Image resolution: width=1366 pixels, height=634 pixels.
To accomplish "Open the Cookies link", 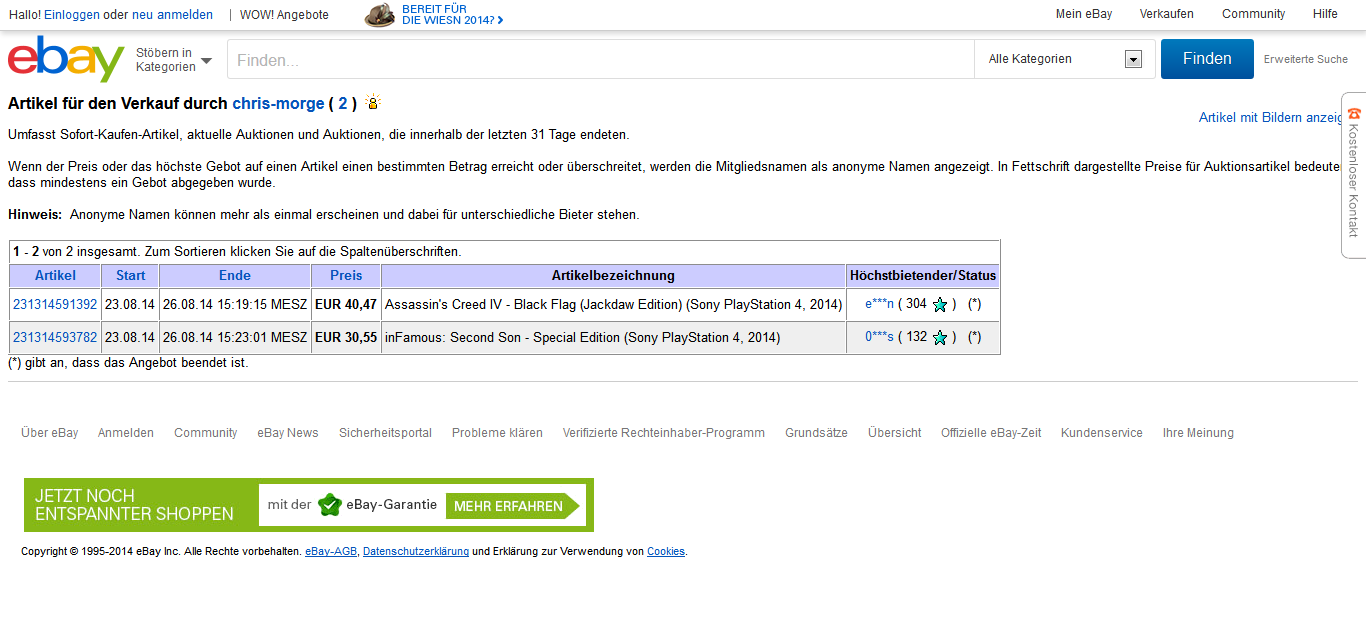I will pyautogui.click(x=666, y=551).
